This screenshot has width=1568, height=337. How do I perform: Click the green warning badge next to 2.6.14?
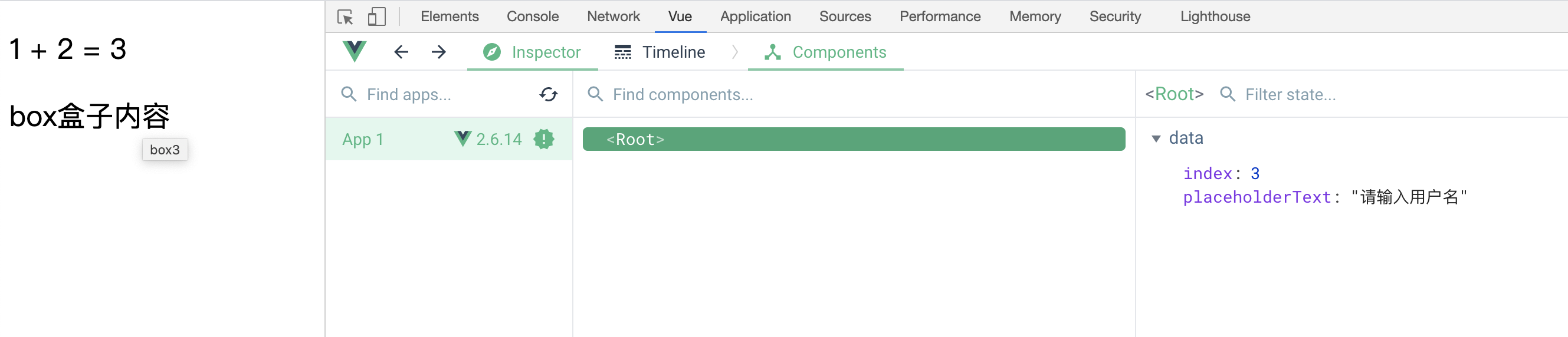(x=543, y=139)
